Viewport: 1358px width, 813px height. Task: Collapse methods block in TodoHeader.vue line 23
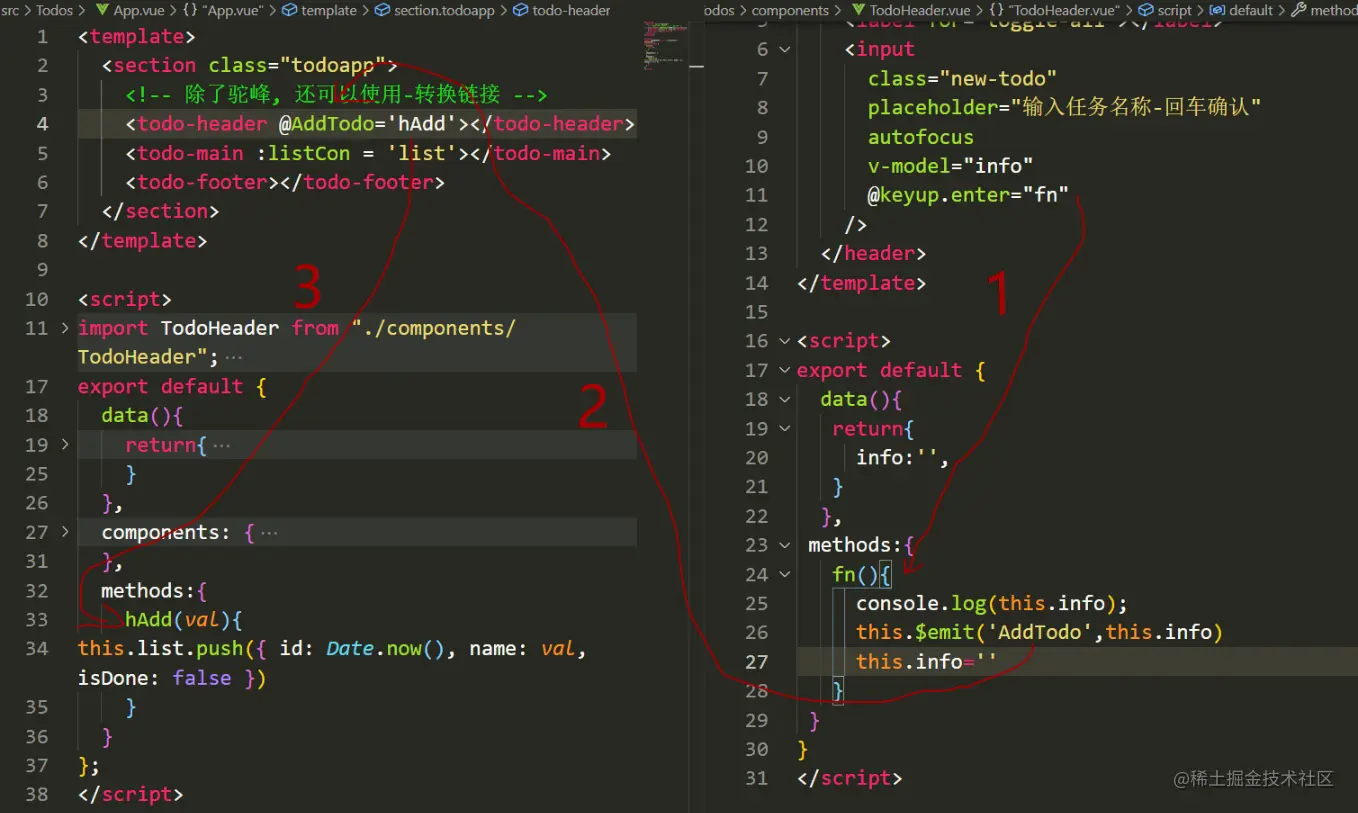[785, 545]
